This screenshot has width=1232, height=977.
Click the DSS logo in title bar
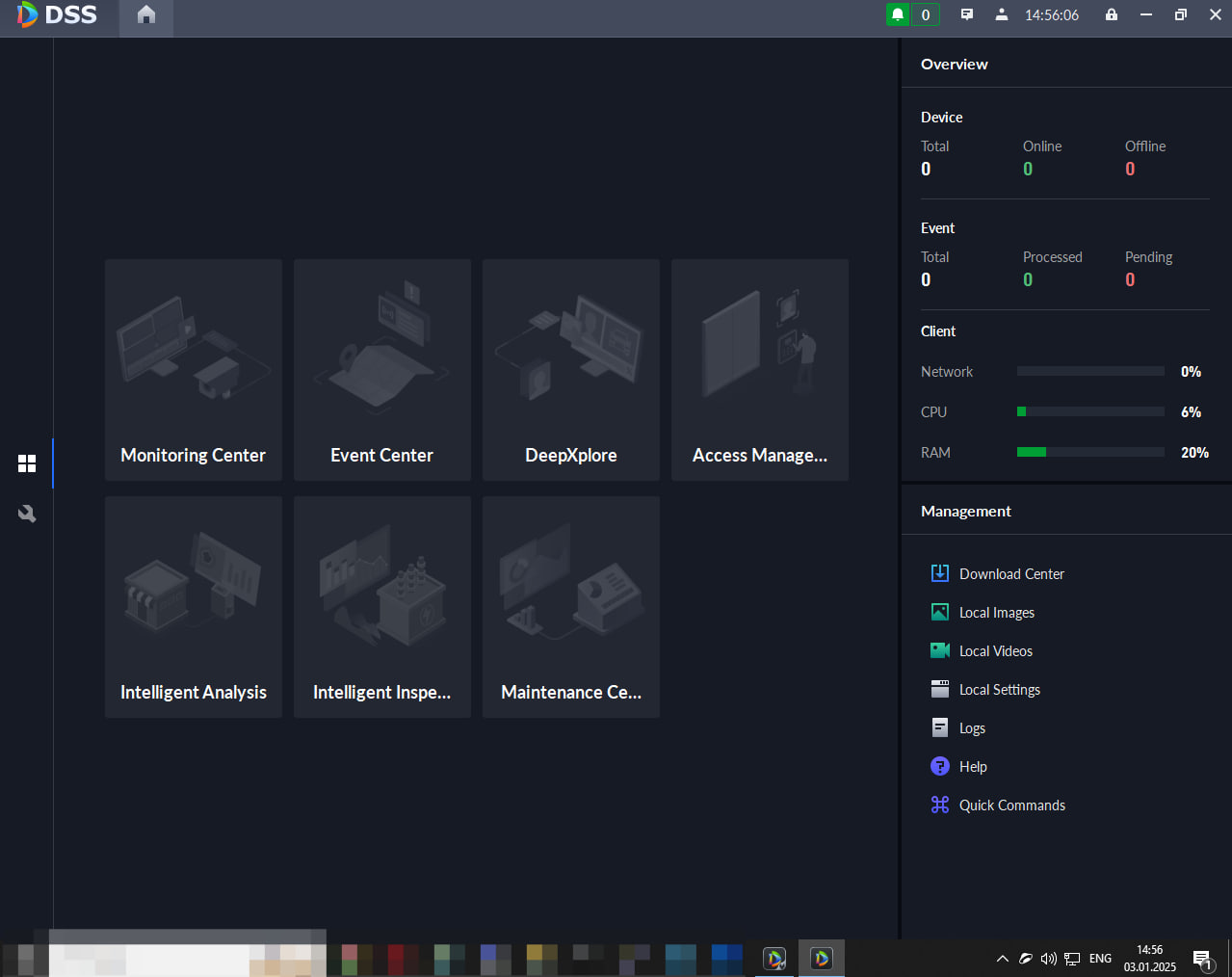point(57,14)
